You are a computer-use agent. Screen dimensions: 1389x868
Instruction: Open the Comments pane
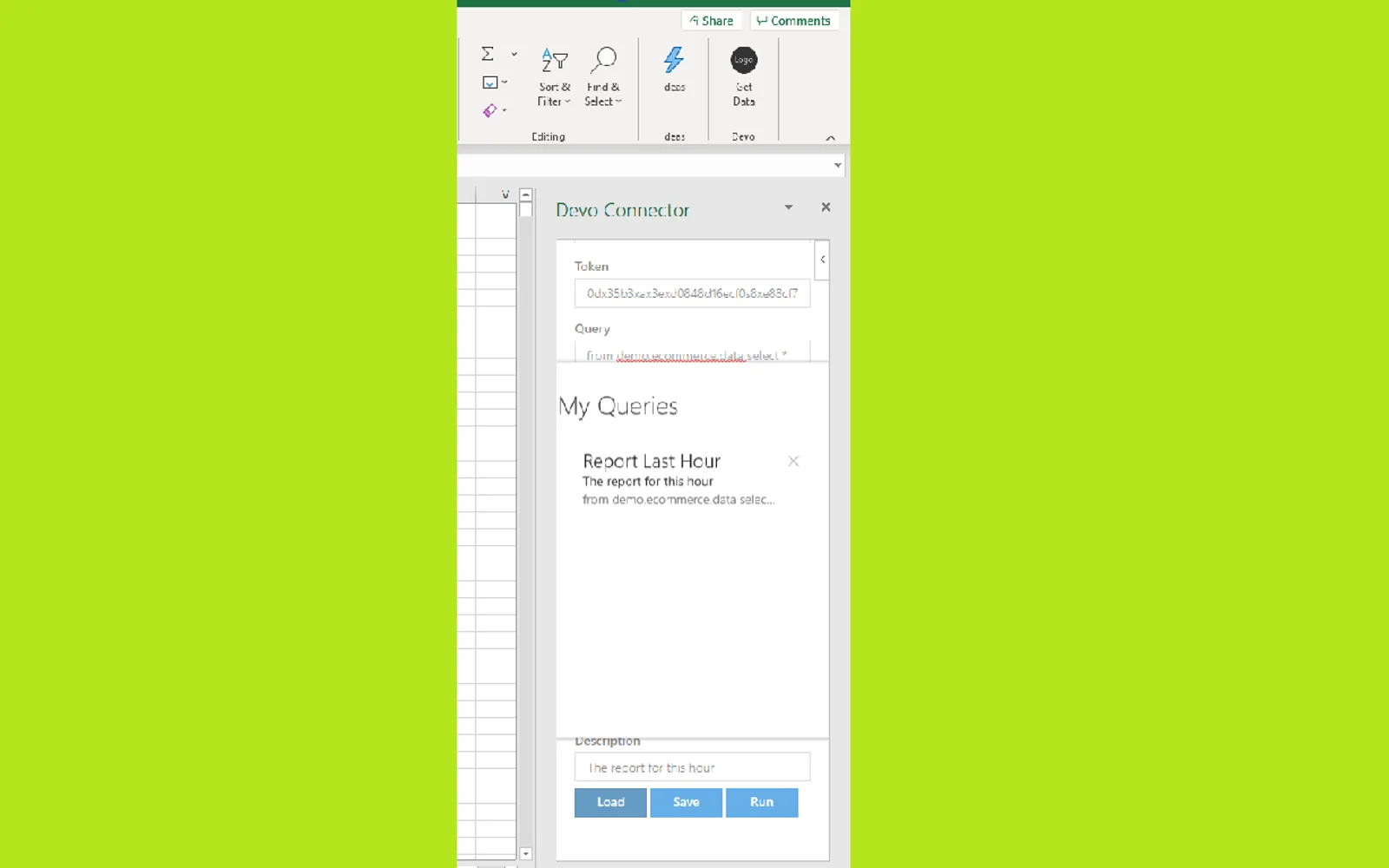tap(793, 21)
